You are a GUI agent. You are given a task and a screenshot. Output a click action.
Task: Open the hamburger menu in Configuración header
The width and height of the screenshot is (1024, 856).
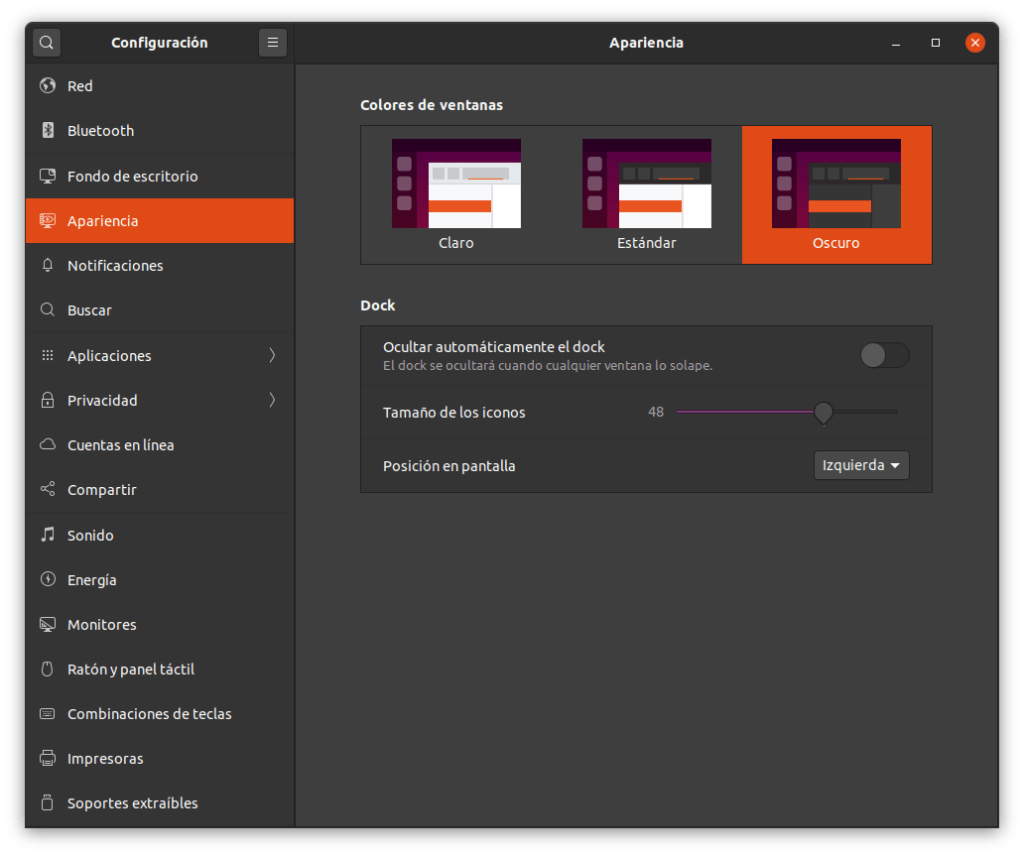point(272,43)
